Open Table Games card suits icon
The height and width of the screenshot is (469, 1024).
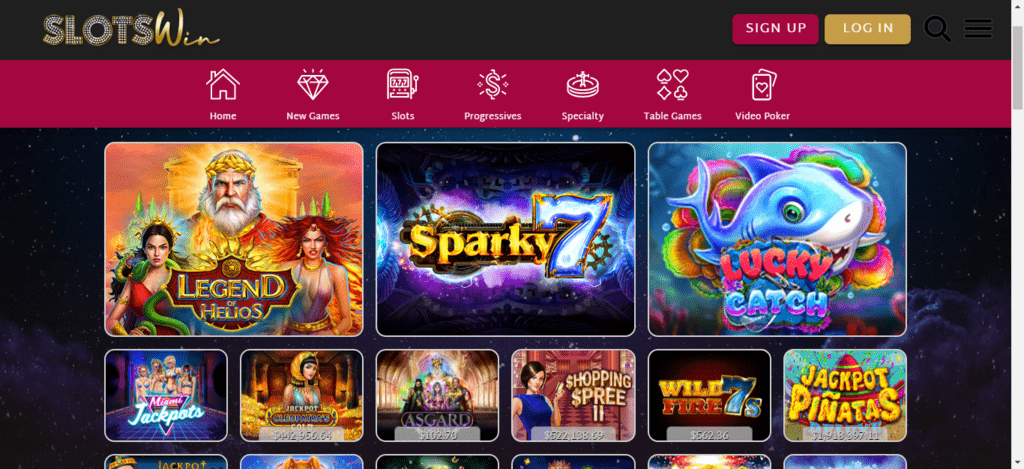[x=673, y=85]
